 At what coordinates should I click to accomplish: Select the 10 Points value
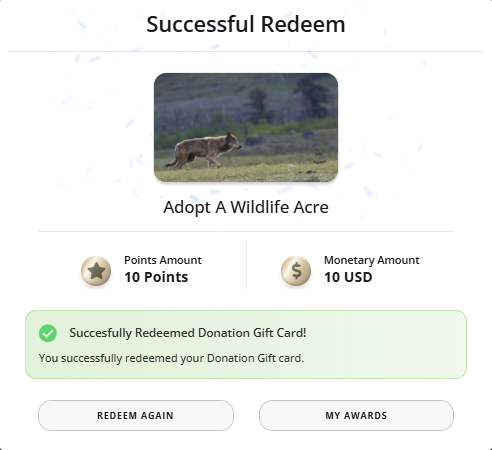(x=156, y=277)
